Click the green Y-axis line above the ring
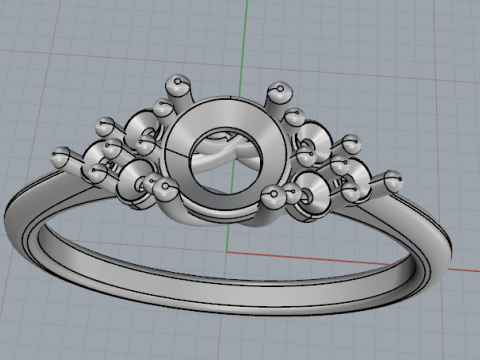 coord(243,48)
